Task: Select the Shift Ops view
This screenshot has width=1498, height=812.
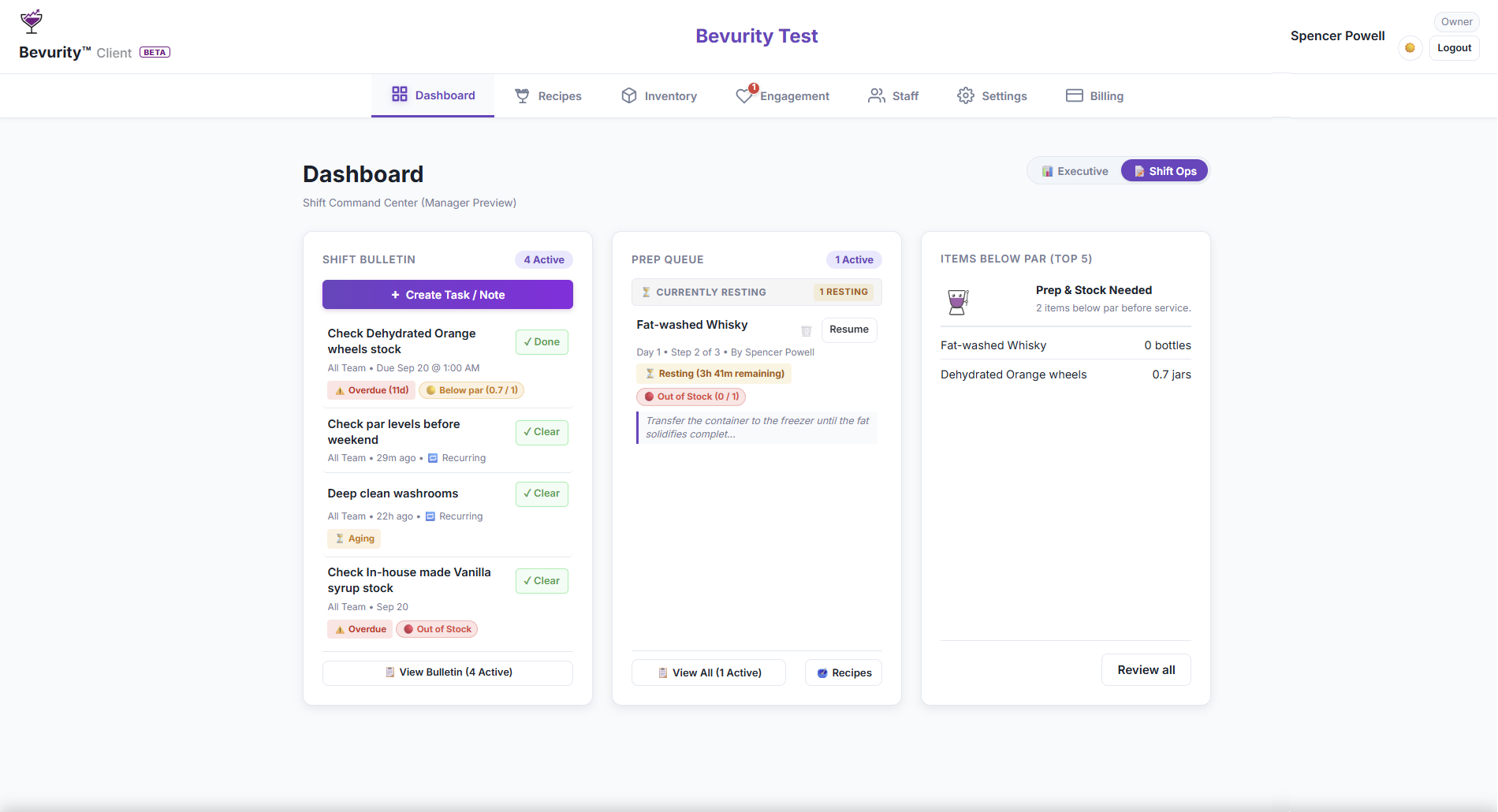Action: point(1164,171)
